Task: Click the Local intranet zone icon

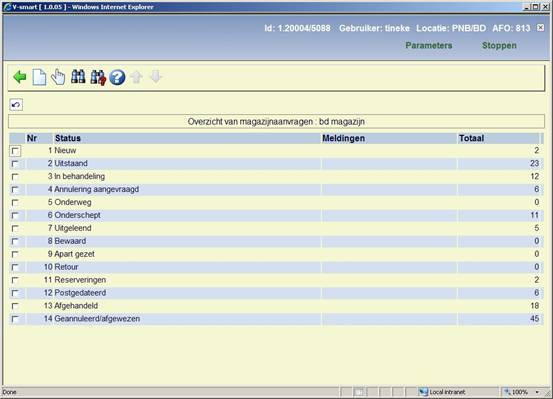Action: click(x=423, y=392)
